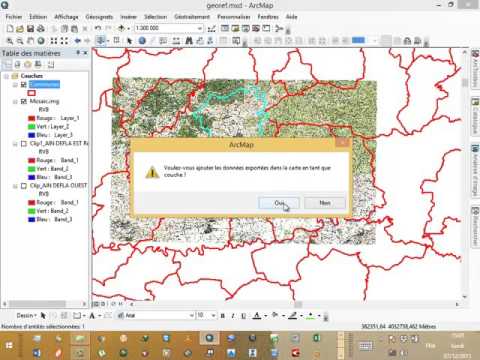Collapse the Clip1_AIN DEFLA EST layer node
Screen dimensions: 480x360
click(x=15, y=144)
